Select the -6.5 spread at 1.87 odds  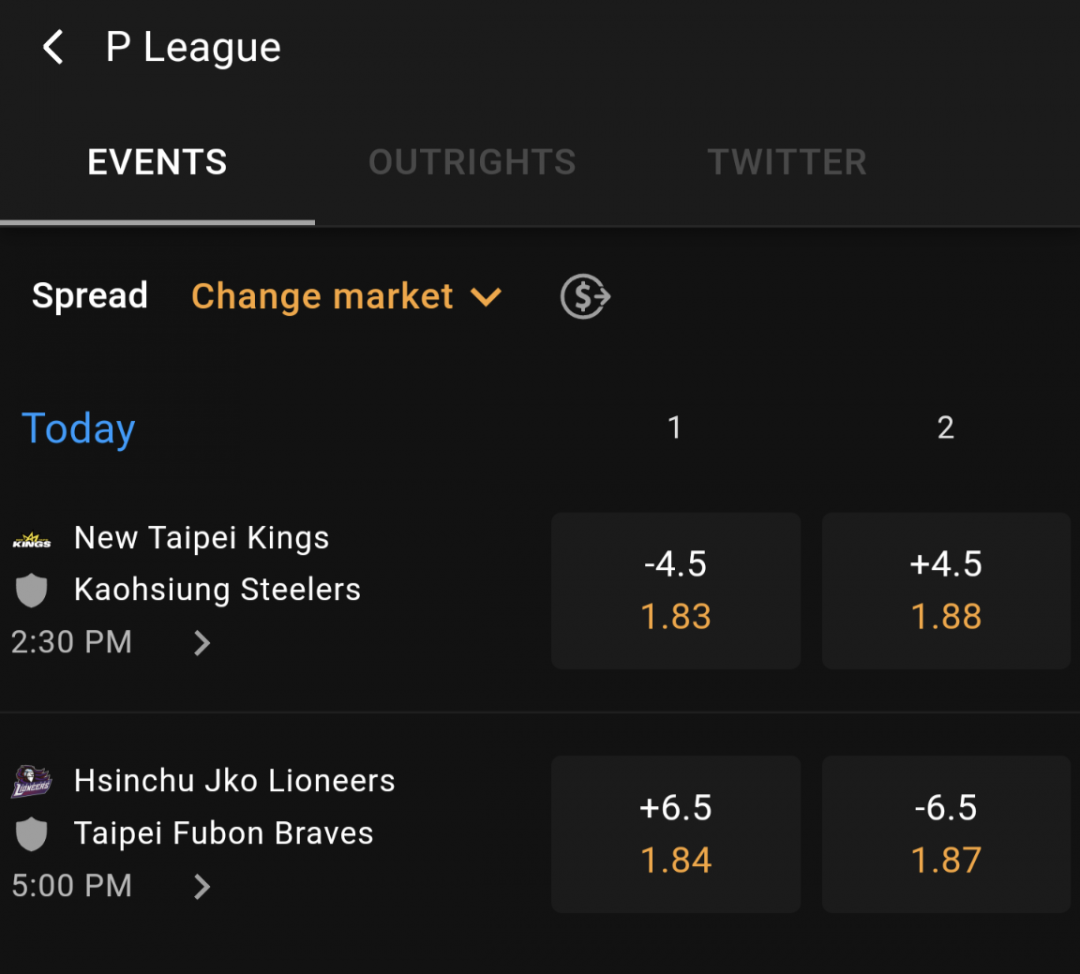coord(946,834)
